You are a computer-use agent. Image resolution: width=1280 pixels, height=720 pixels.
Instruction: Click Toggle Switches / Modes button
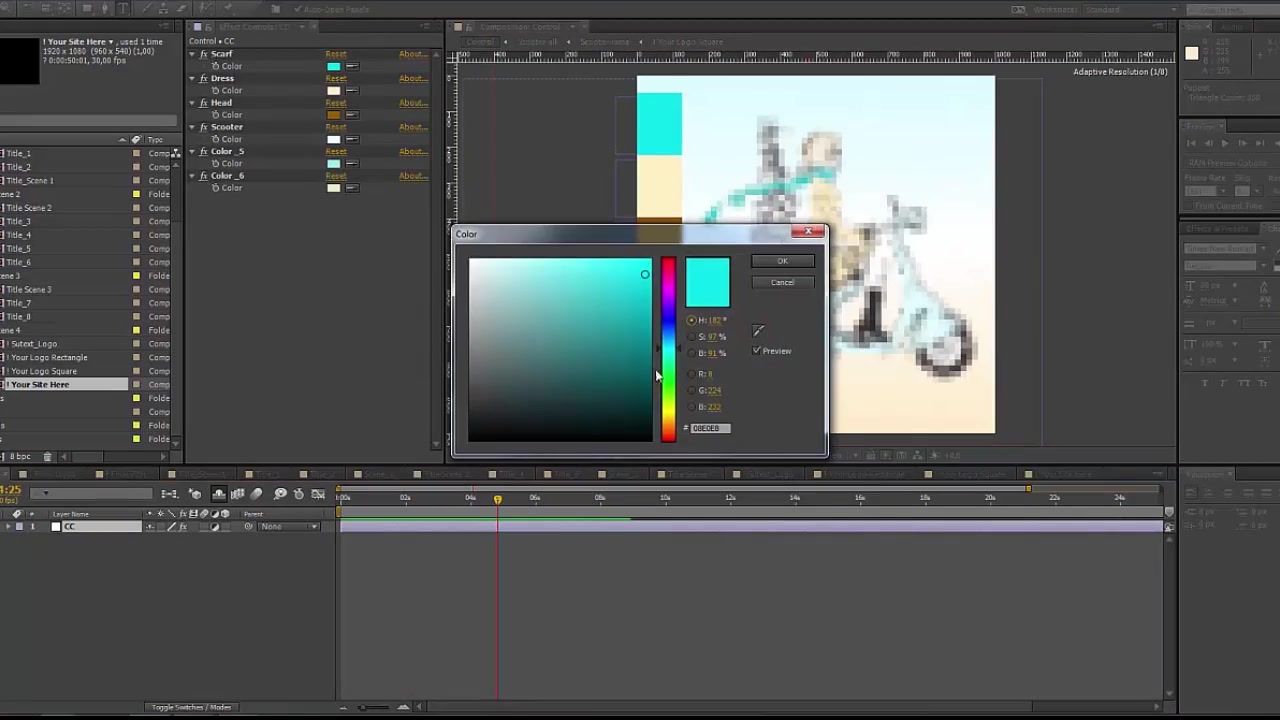(x=191, y=707)
